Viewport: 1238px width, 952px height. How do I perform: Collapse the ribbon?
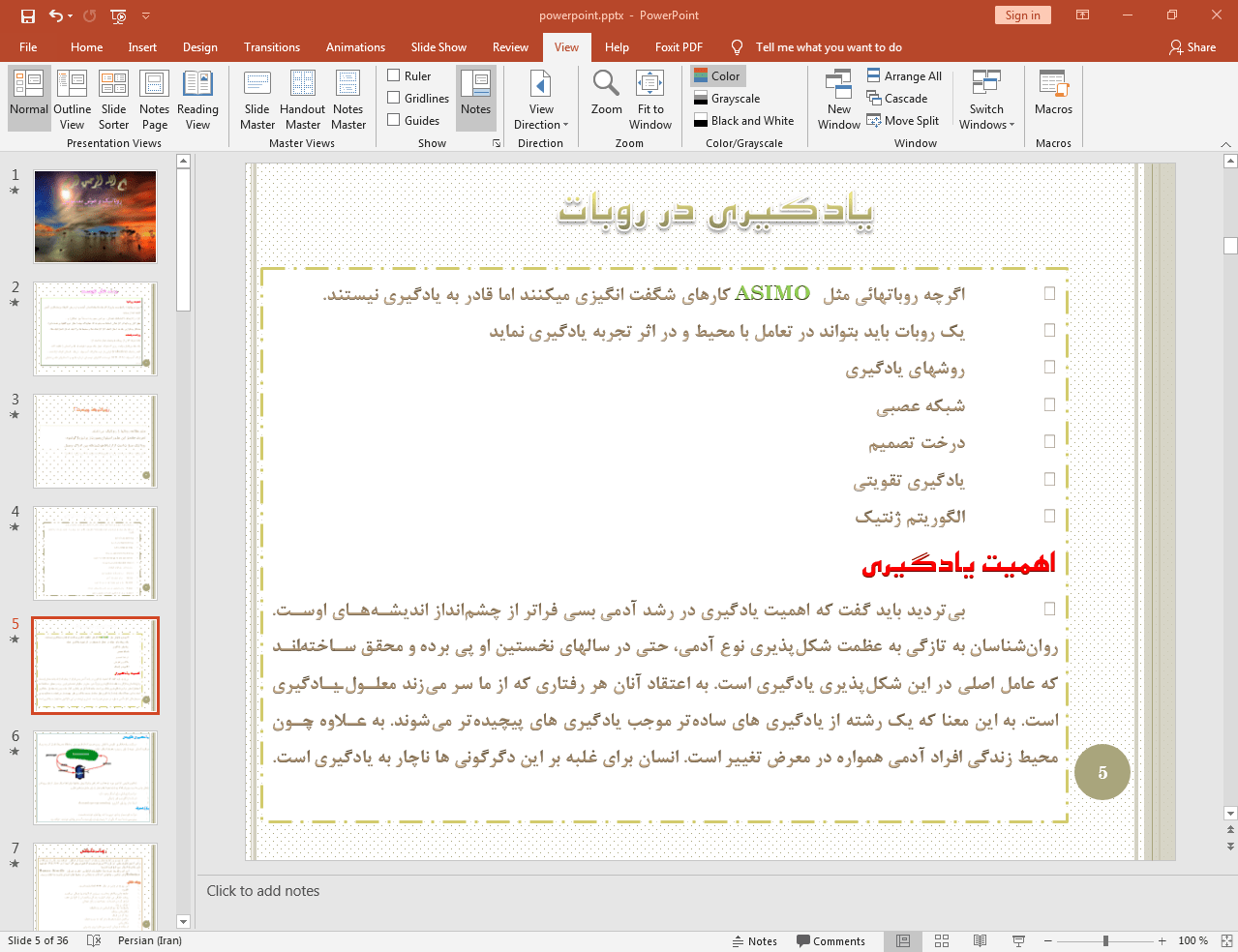[x=1225, y=144]
